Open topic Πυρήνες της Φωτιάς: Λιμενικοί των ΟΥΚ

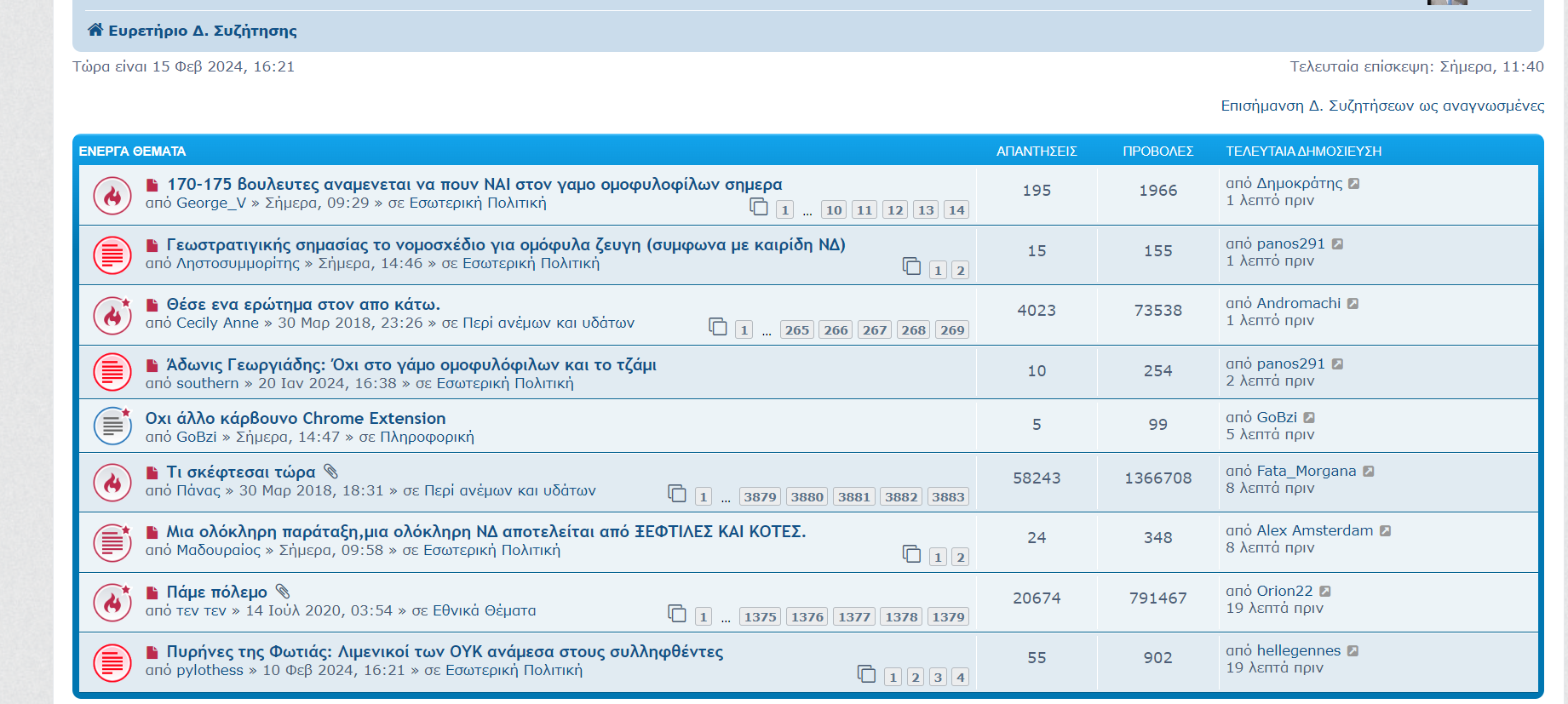pos(445,651)
